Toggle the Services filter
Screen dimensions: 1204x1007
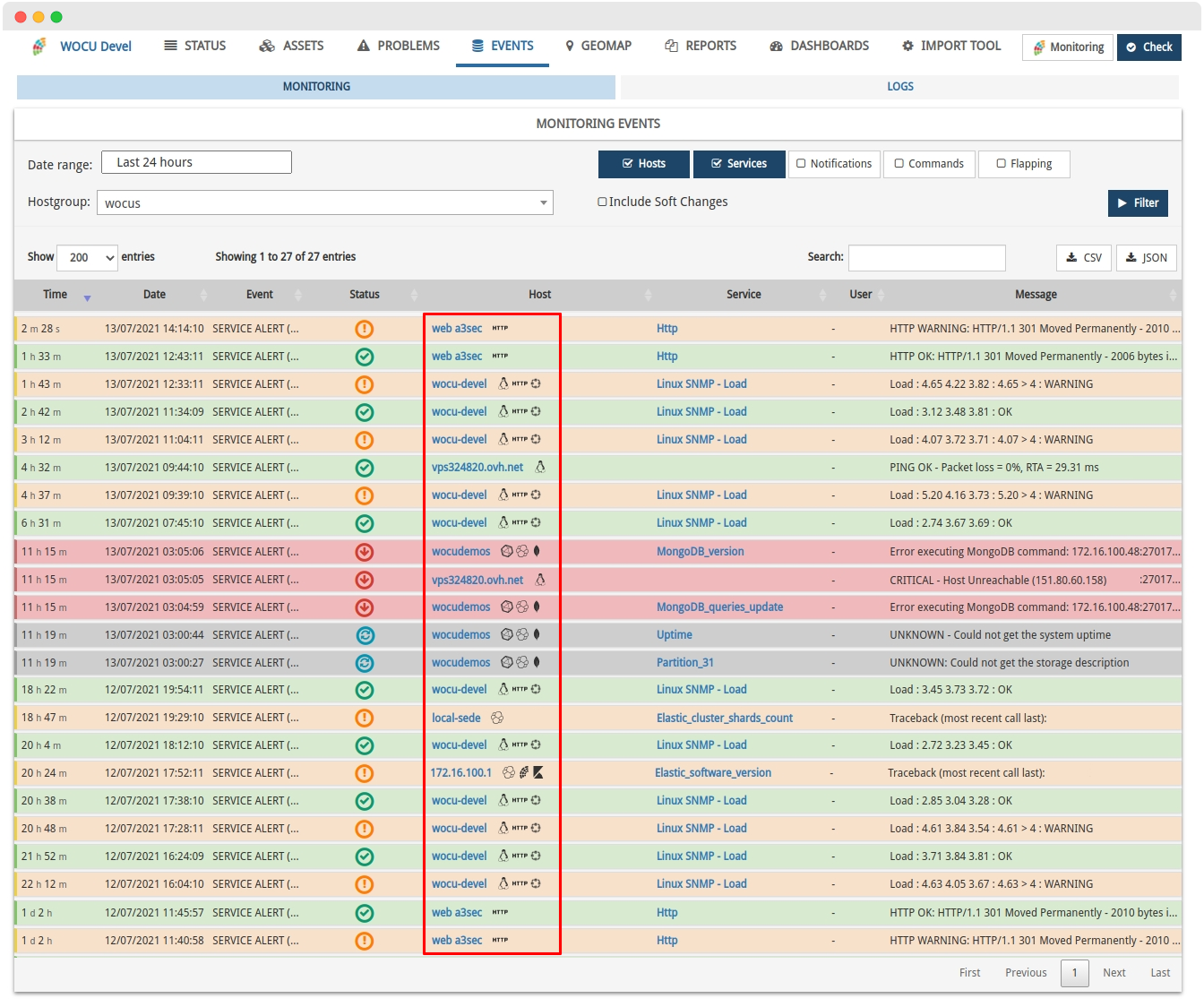739,164
